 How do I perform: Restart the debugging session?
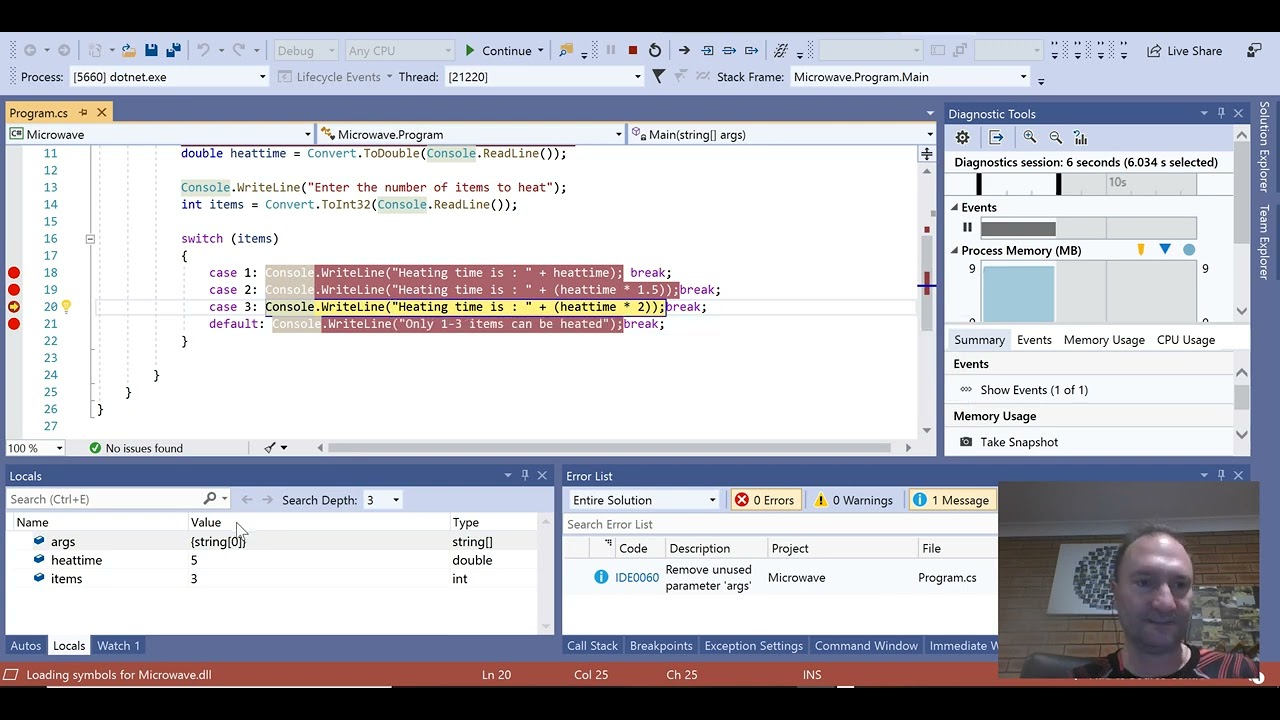(655, 51)
